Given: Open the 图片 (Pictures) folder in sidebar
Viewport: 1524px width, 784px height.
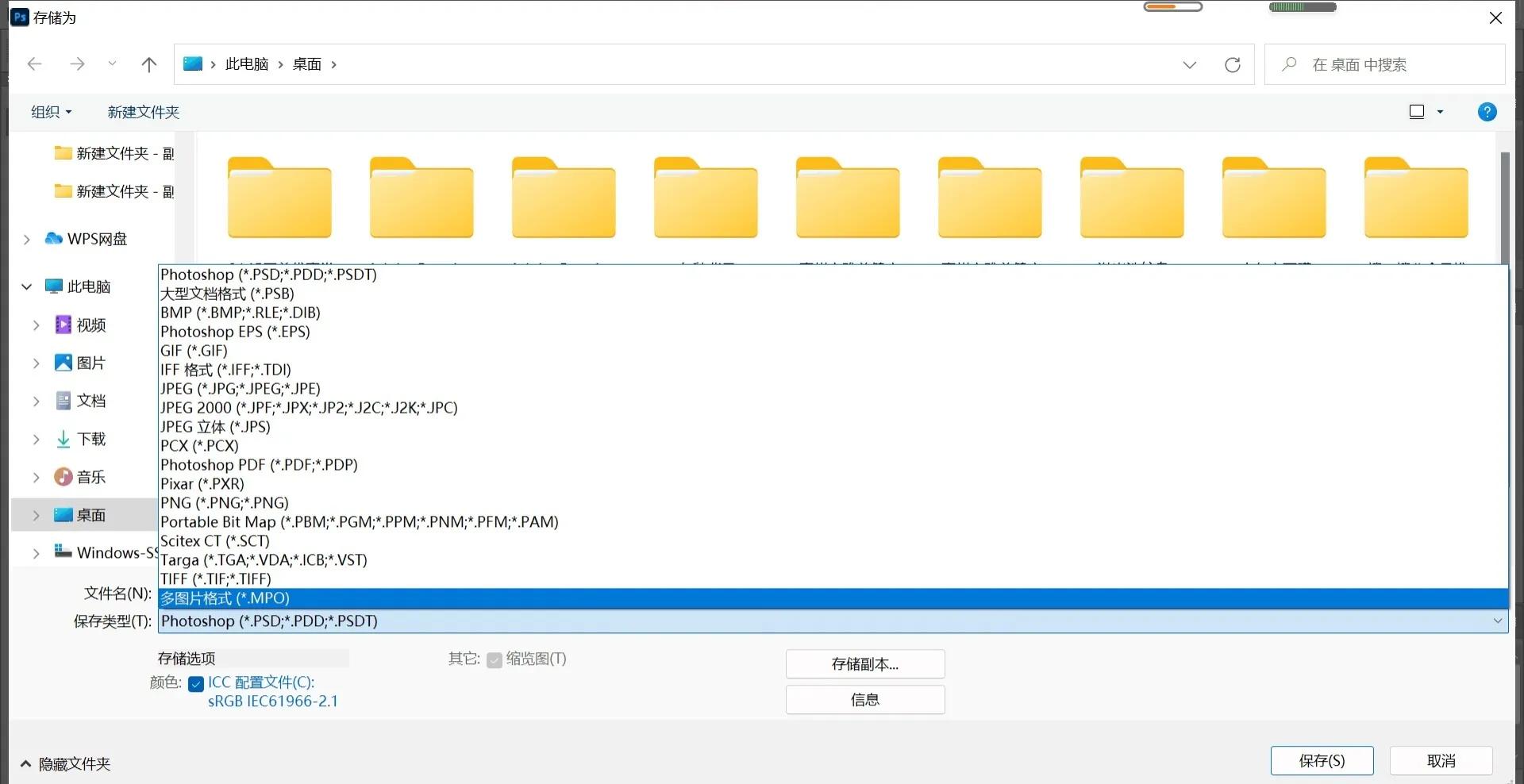Looking at the screenshot, I should click(90, 363).
